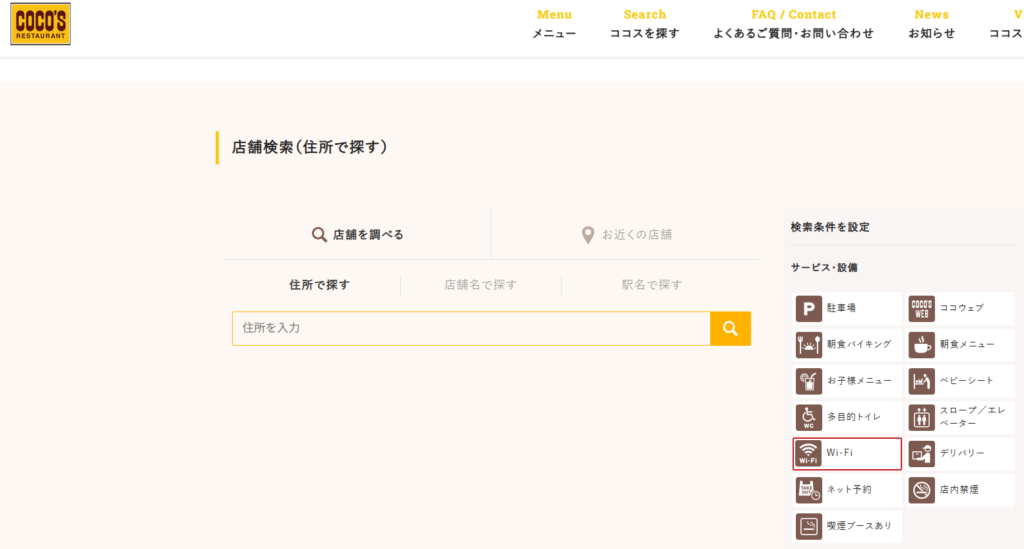Toggle the ネット予約 take-out icon
Image resolution: width=1024 pixels, height=549 pixels.
(x=808, y=490)
